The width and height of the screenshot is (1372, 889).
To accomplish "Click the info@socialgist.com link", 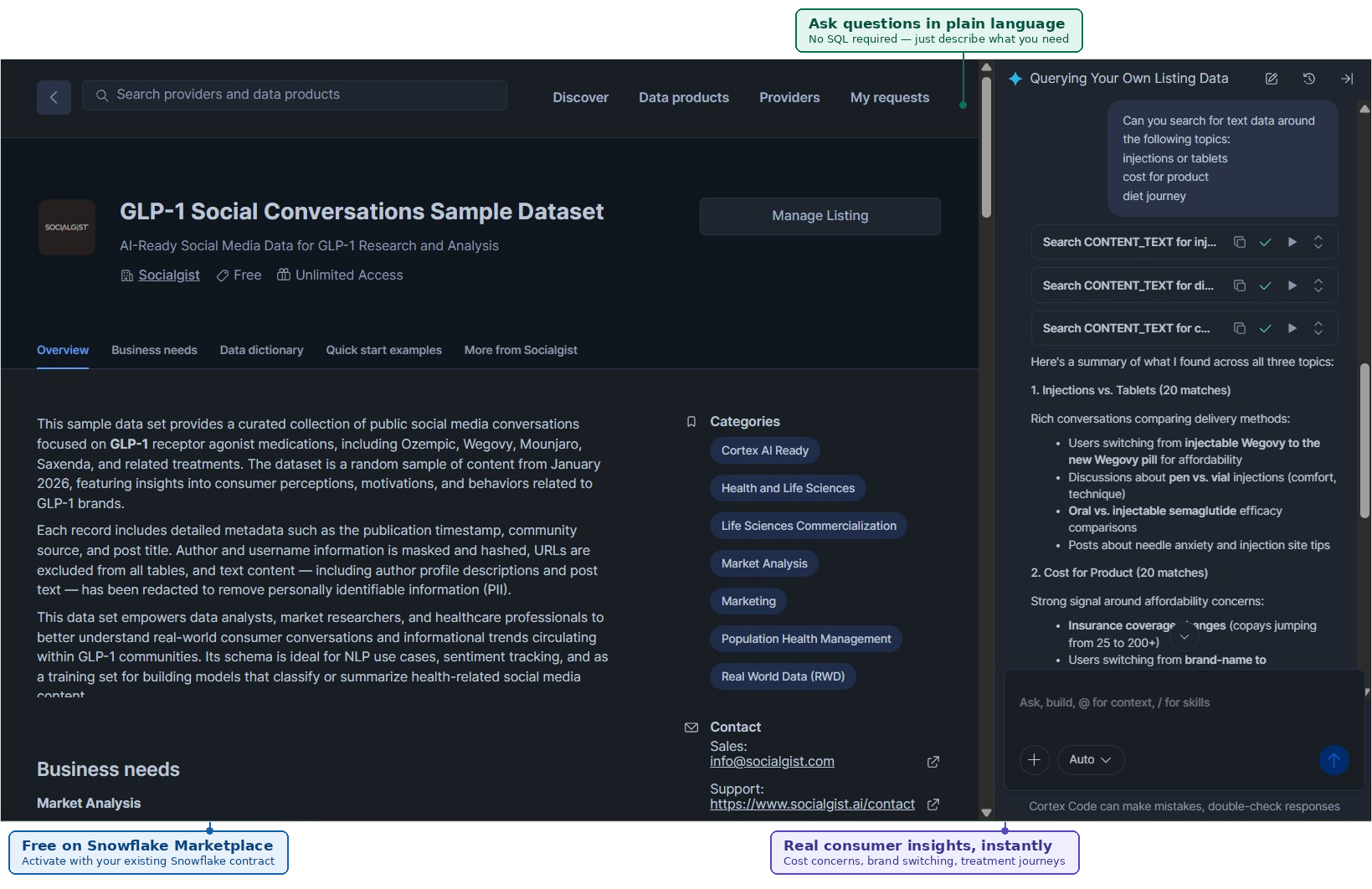I will pos(772,762).
